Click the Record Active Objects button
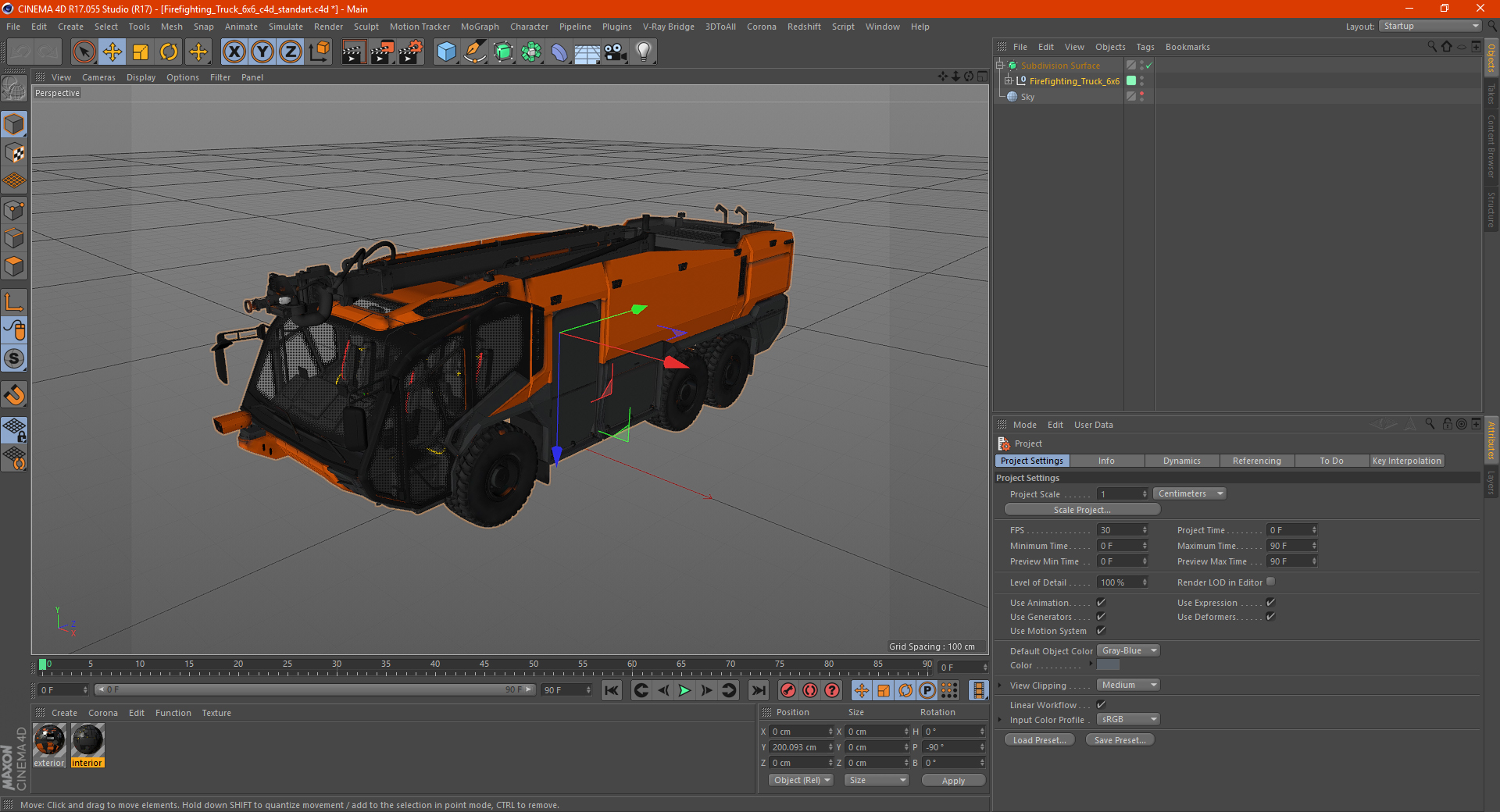 (787, 690)
